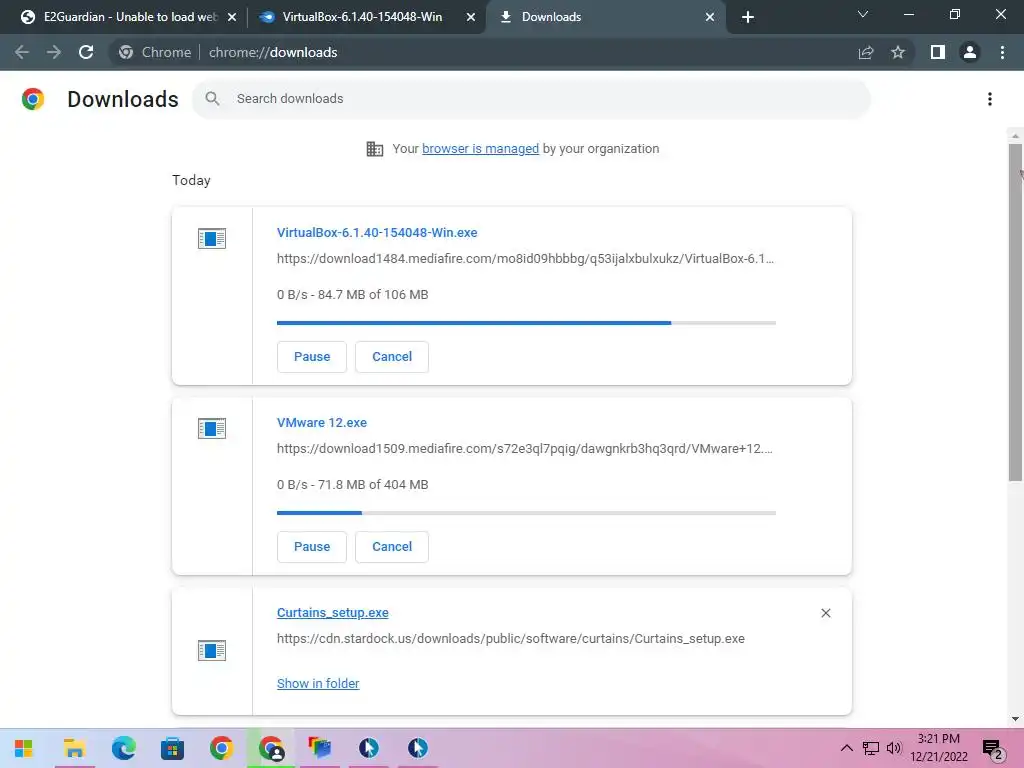Focus the Search downloads field

pyautogui.click(x=531, y=99)
